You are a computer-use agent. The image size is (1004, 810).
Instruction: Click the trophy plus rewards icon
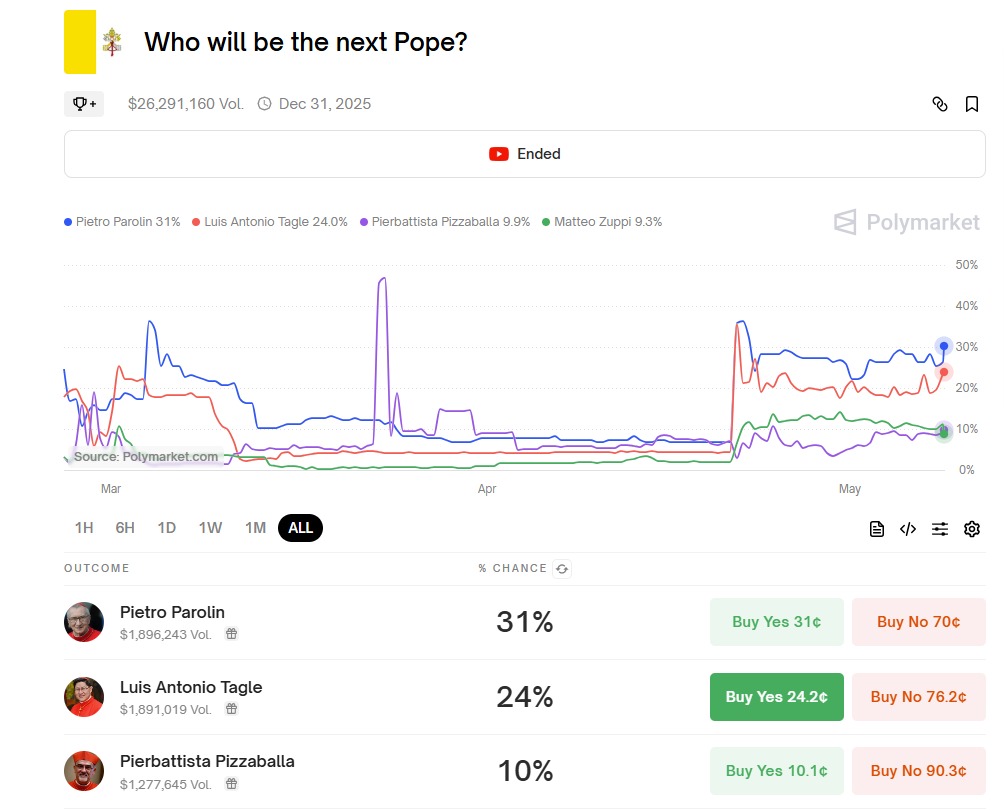[84, 104]
